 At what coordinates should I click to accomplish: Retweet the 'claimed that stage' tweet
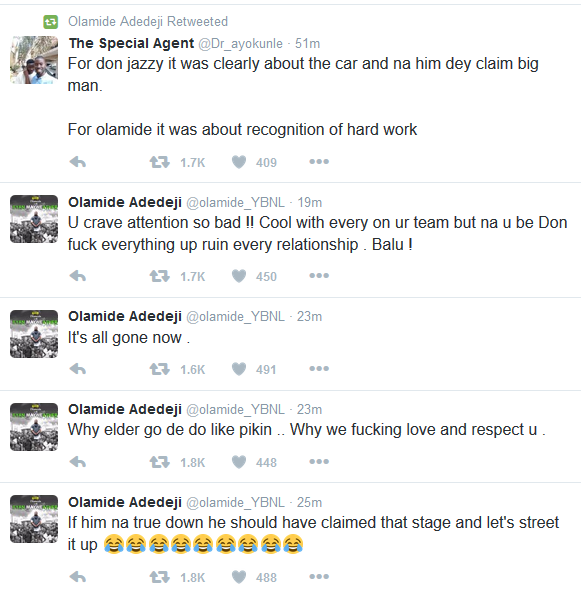coord(160,577)
